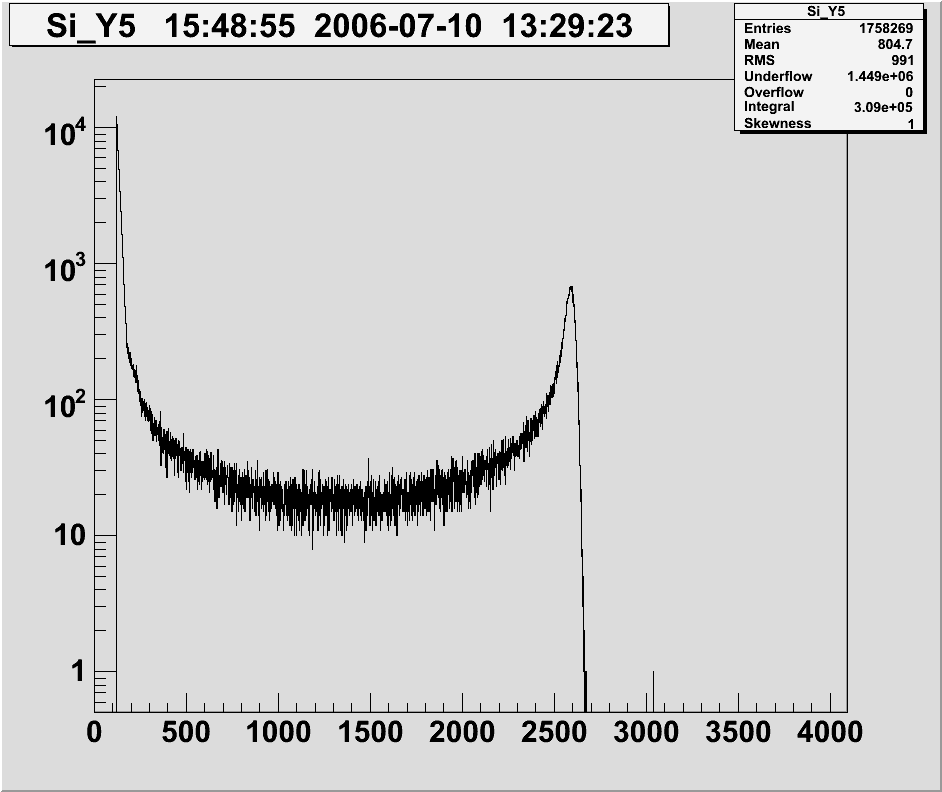Click the histogram peak near 2600
942x792 pixels.
(570, 289)
